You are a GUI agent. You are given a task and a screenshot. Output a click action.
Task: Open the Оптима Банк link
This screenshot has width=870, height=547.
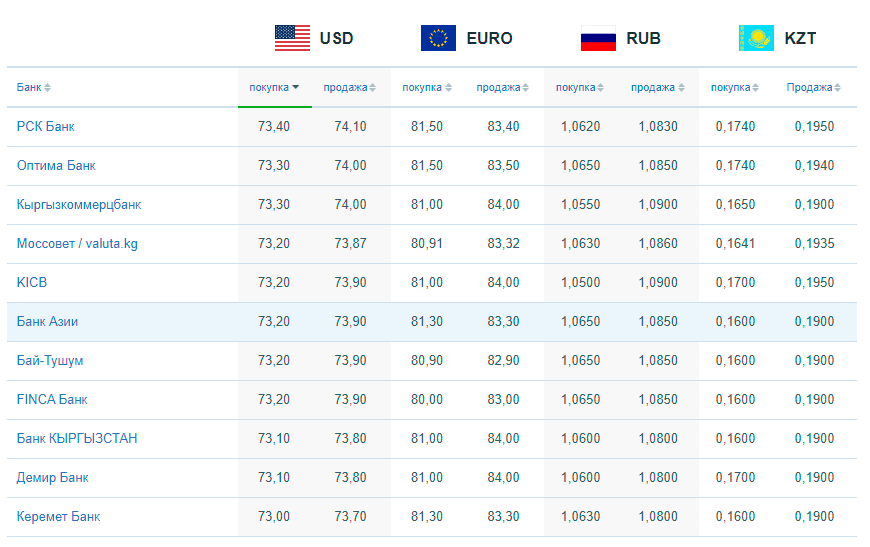[x=56, y=165]
